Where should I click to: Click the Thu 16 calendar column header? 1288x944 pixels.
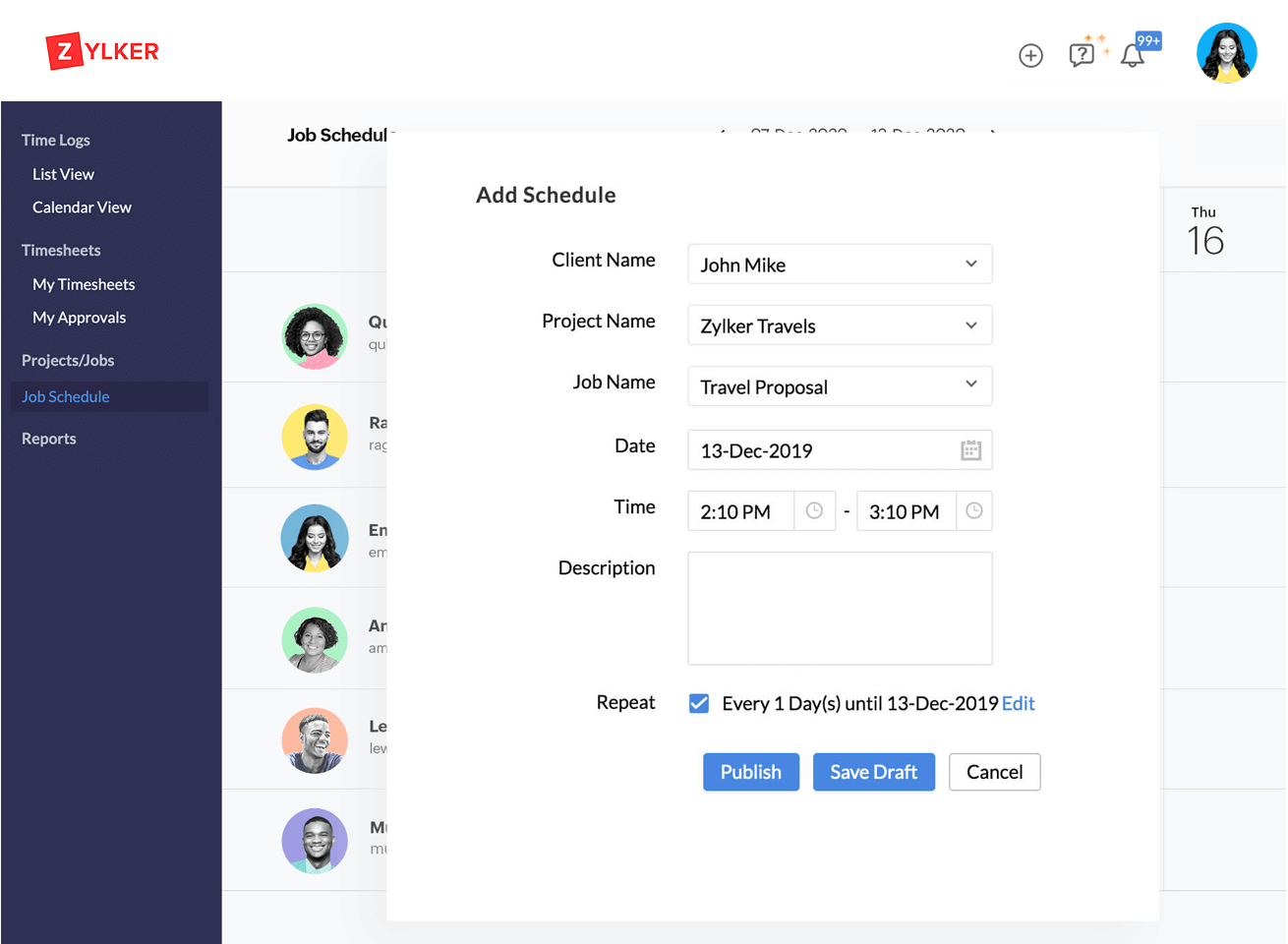(x=1205, y=232)
